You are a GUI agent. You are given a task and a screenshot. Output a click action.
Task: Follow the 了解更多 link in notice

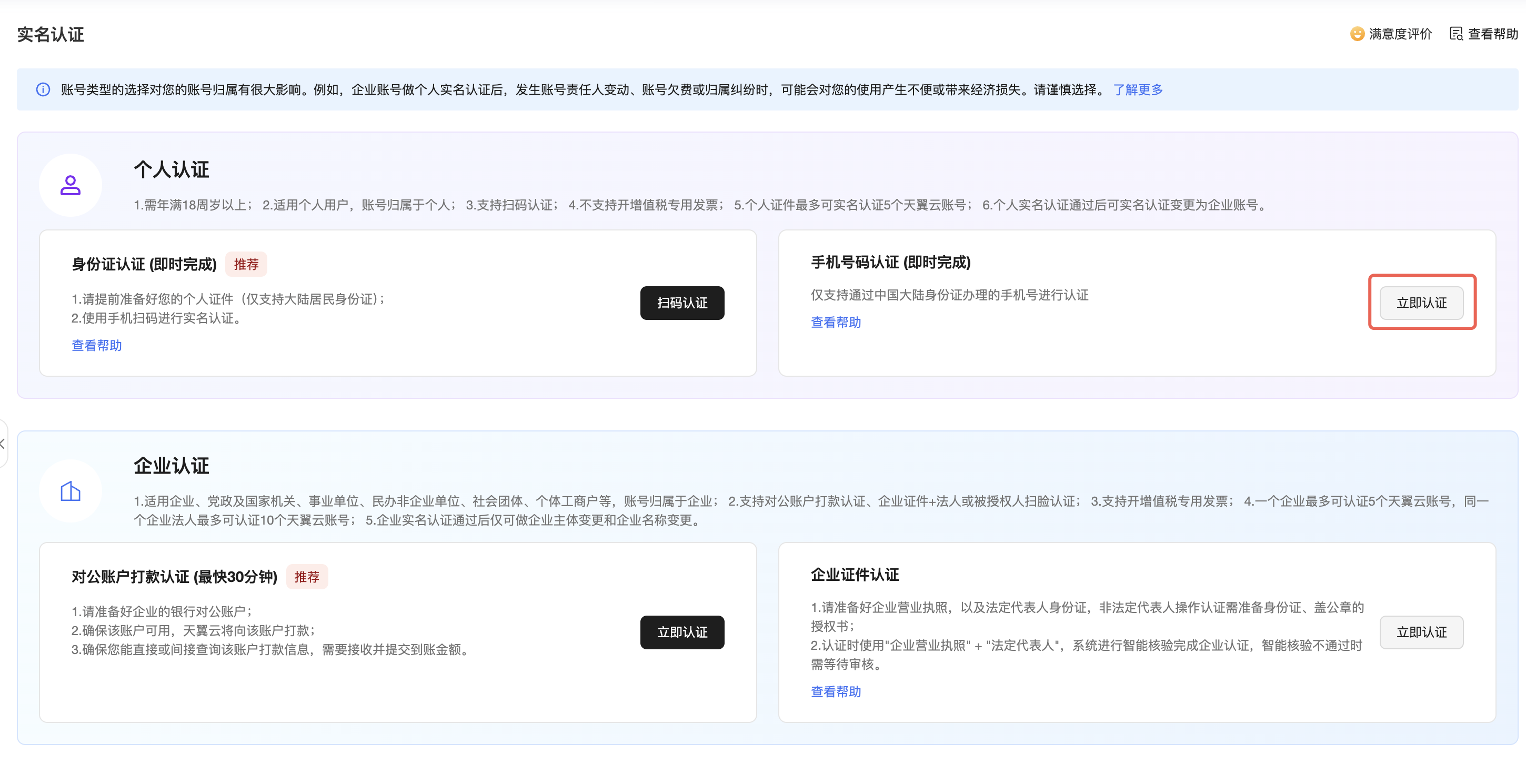click(x=1138, y=89)
